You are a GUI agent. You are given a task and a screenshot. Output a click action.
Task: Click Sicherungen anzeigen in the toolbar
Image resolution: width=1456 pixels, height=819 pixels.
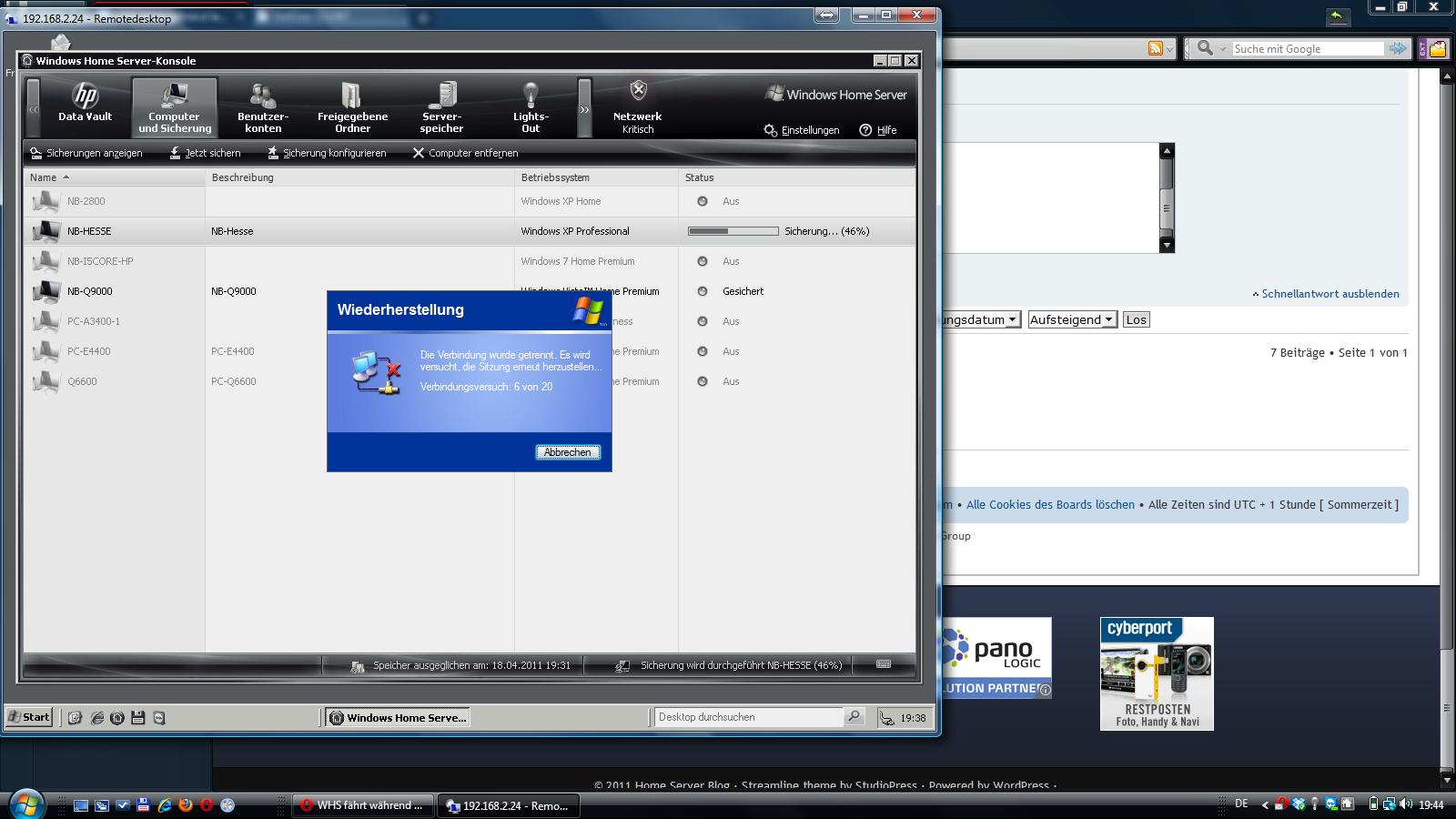pyautogui.click(x=86, y=153)
